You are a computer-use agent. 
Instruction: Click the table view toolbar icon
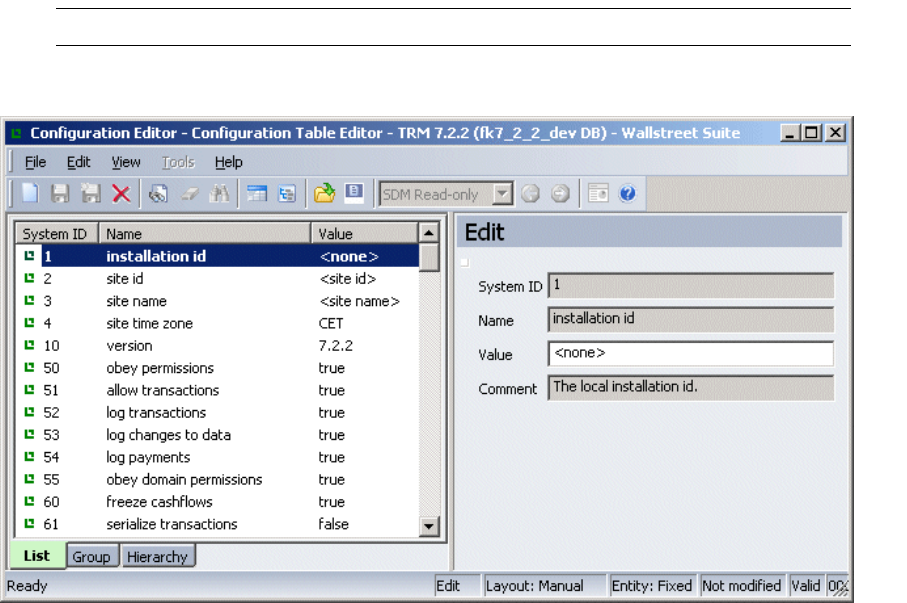256,193
